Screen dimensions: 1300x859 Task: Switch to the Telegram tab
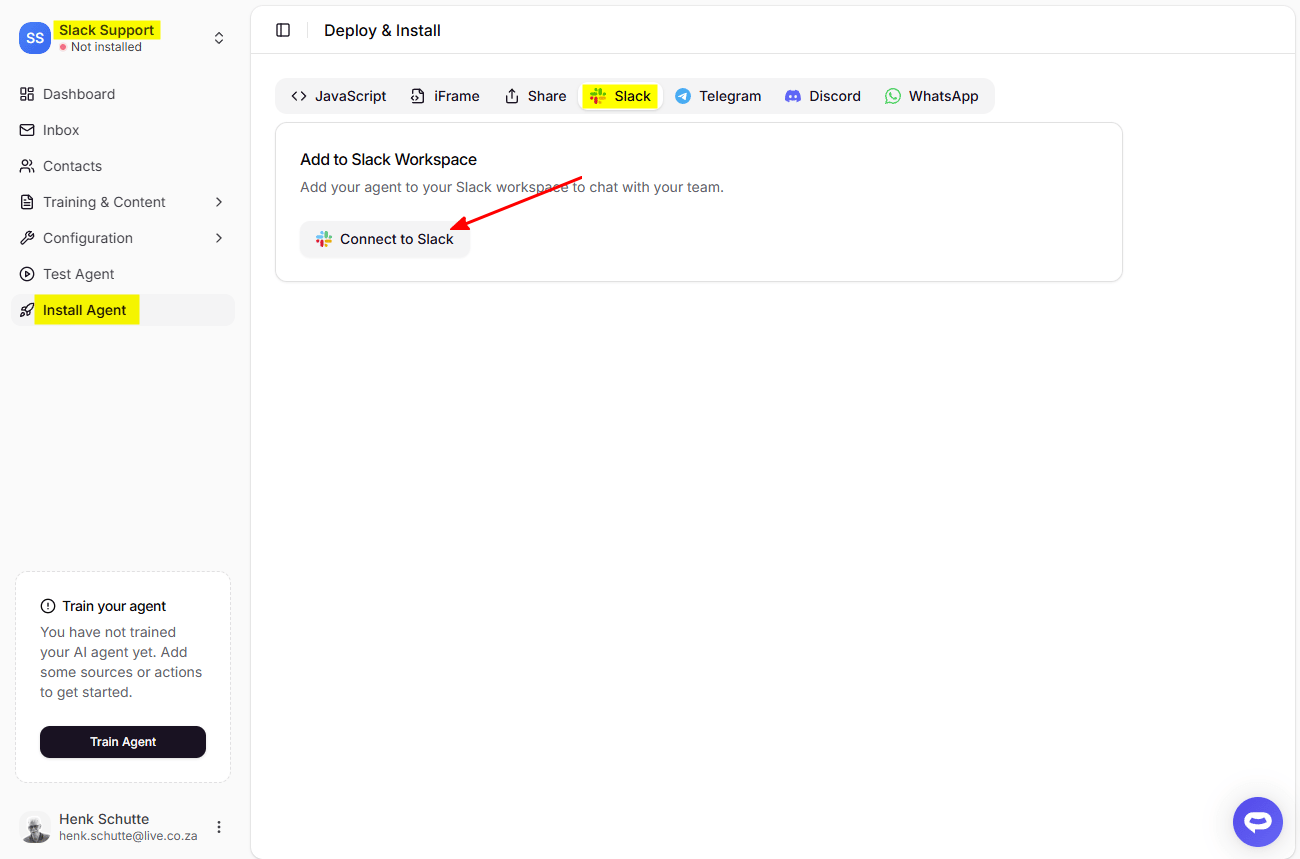pyautogui.click(x=718, y=96)
